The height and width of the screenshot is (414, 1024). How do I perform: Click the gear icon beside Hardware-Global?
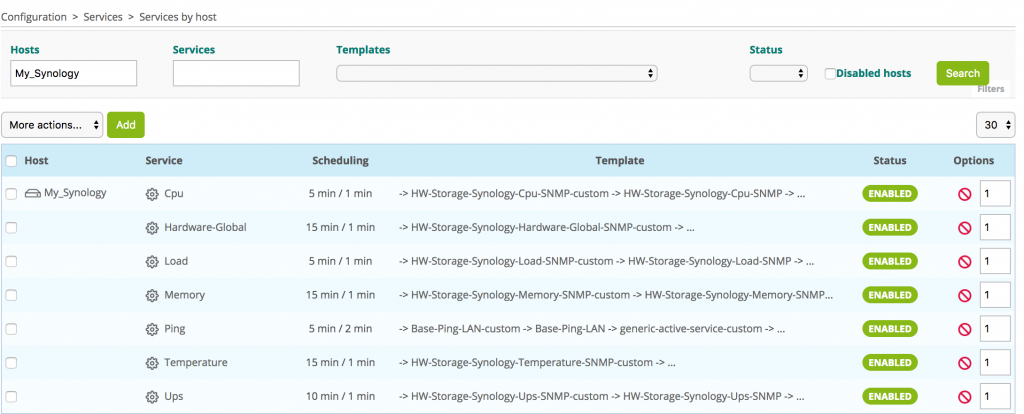coord(152,228)
